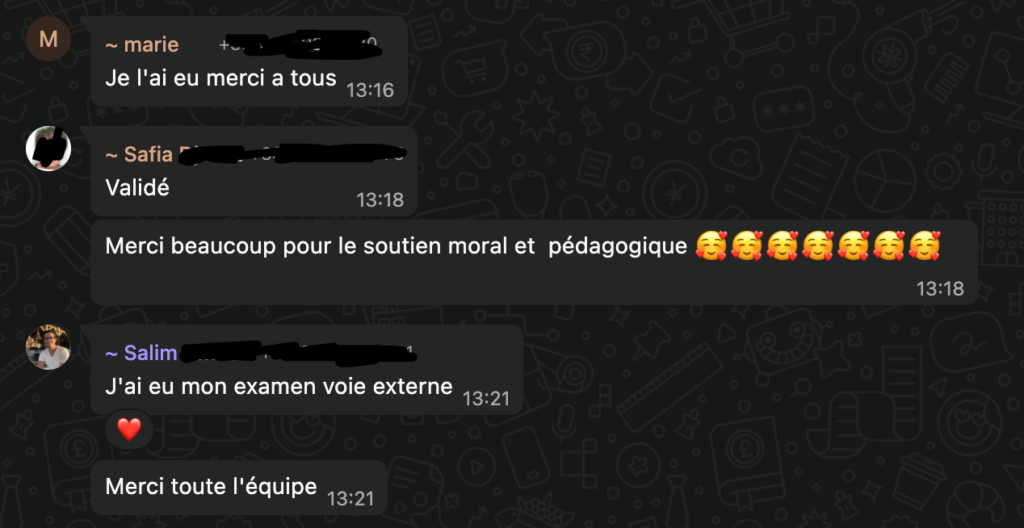This screenshot has width=1024, height=528.
Task: Click the last smiling hearts emoji
Action: click(924, 246)
